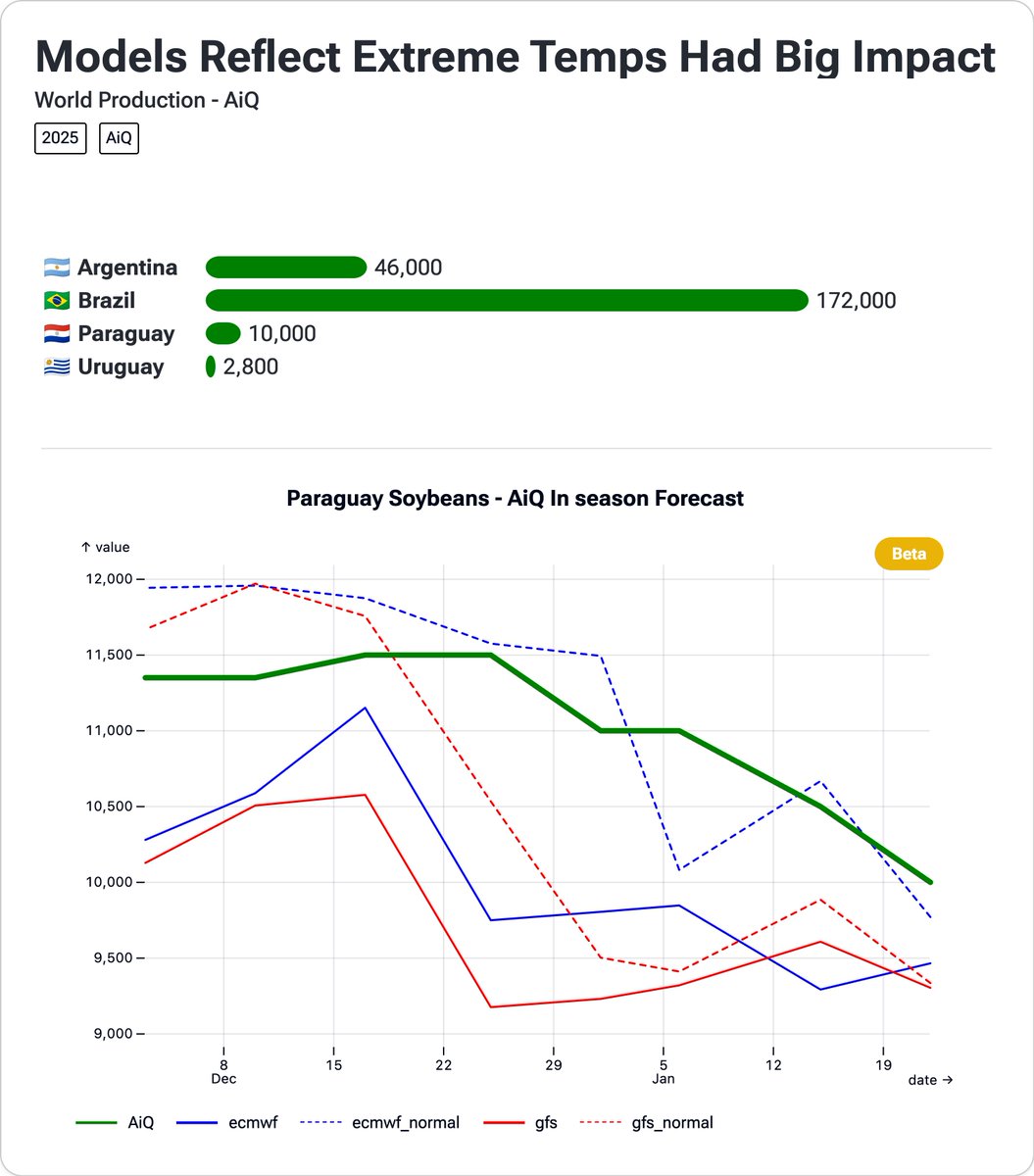Toggle the ecmwf_normal dashed legend entry

click(x=379, y=1123)
